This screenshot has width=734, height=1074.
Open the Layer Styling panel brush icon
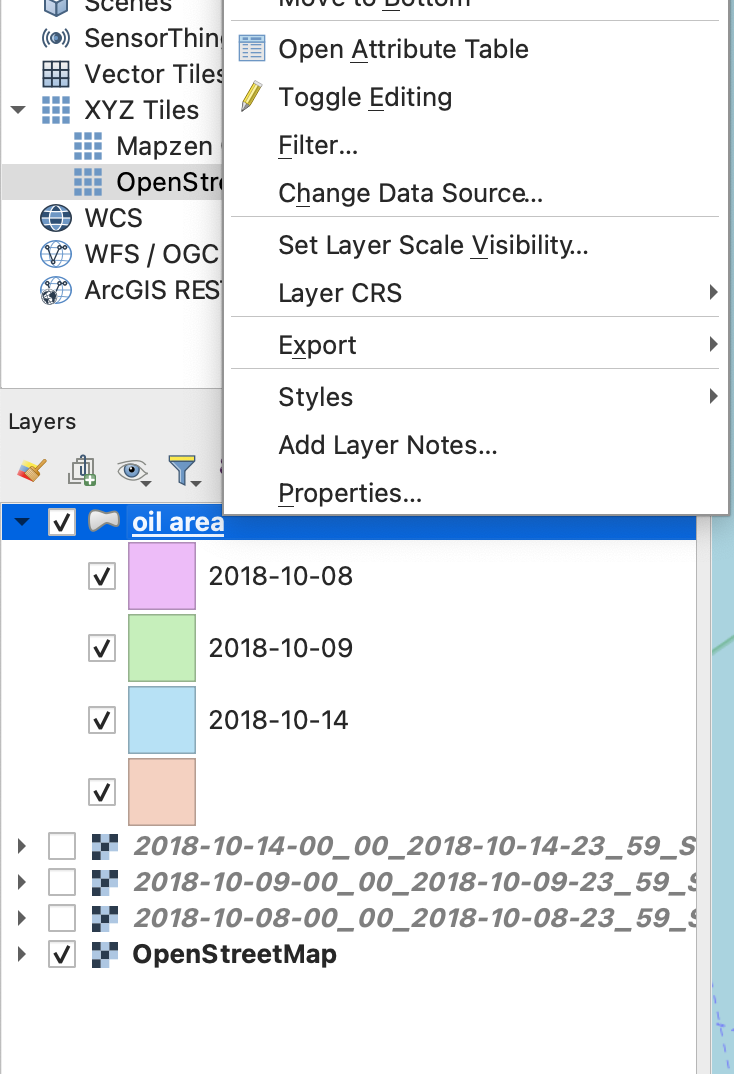(x=32, y=470)
